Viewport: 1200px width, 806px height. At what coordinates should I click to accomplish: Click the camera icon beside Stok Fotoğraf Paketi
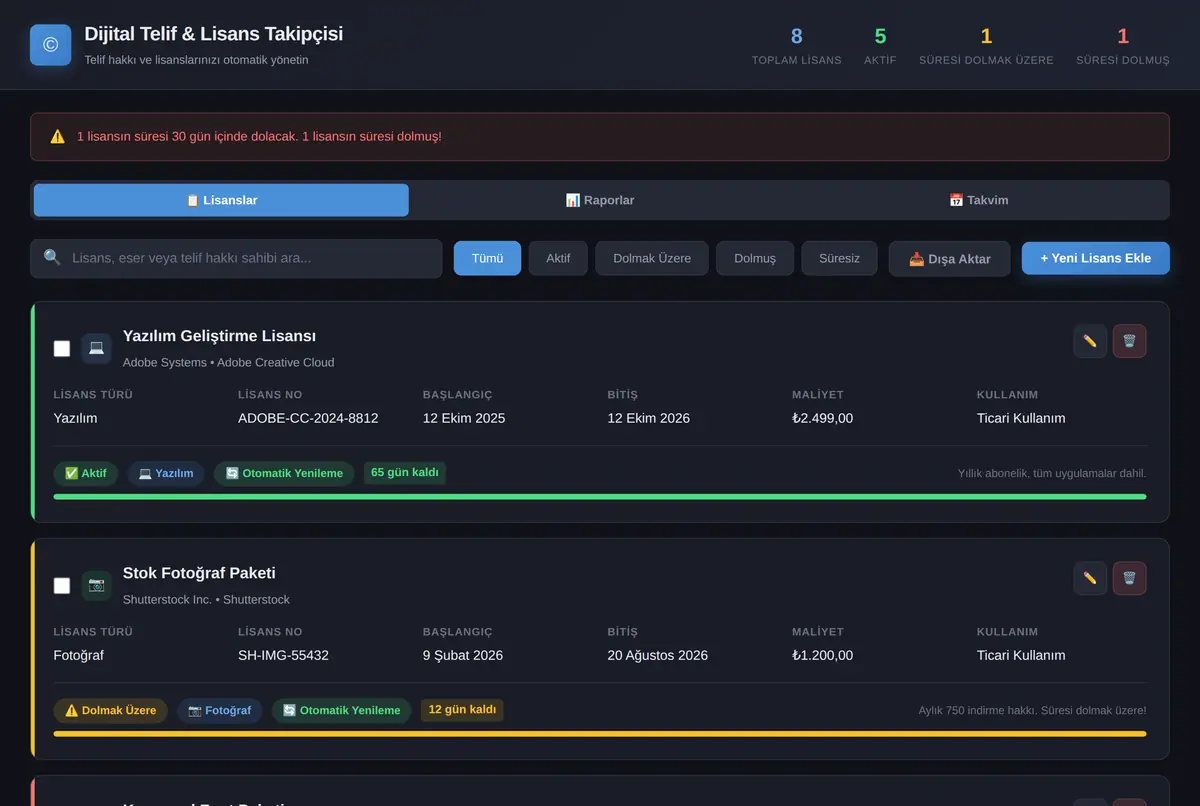click(x=96, y=585)
